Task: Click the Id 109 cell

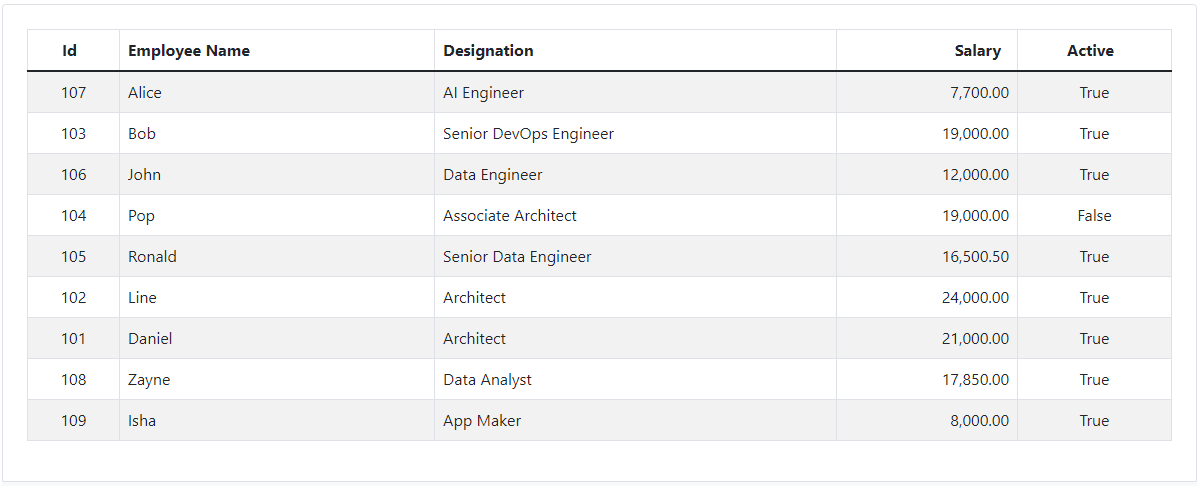Action: click(74, 421)
